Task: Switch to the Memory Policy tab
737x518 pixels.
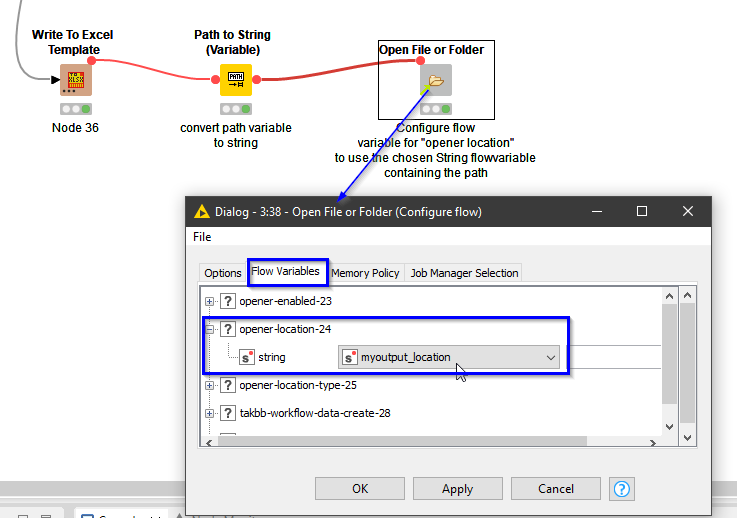Action: pyautogui.click(x=365, y=273)
